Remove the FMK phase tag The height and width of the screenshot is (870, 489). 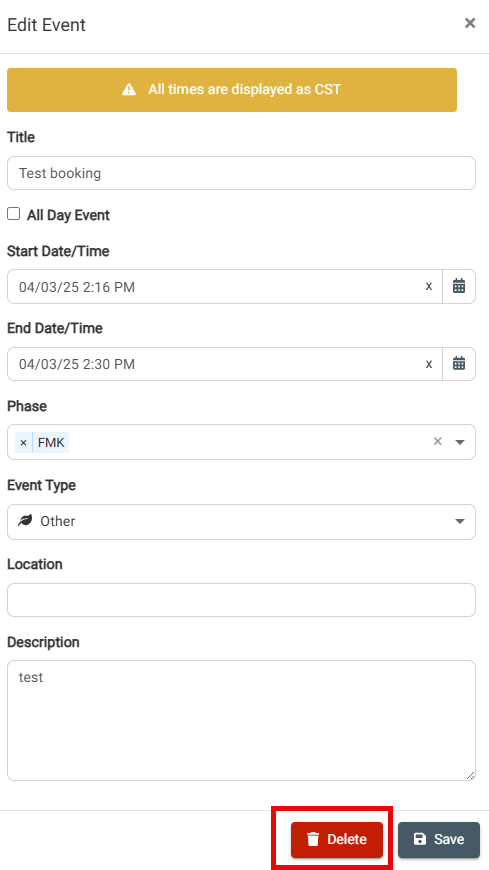point(23,443)
